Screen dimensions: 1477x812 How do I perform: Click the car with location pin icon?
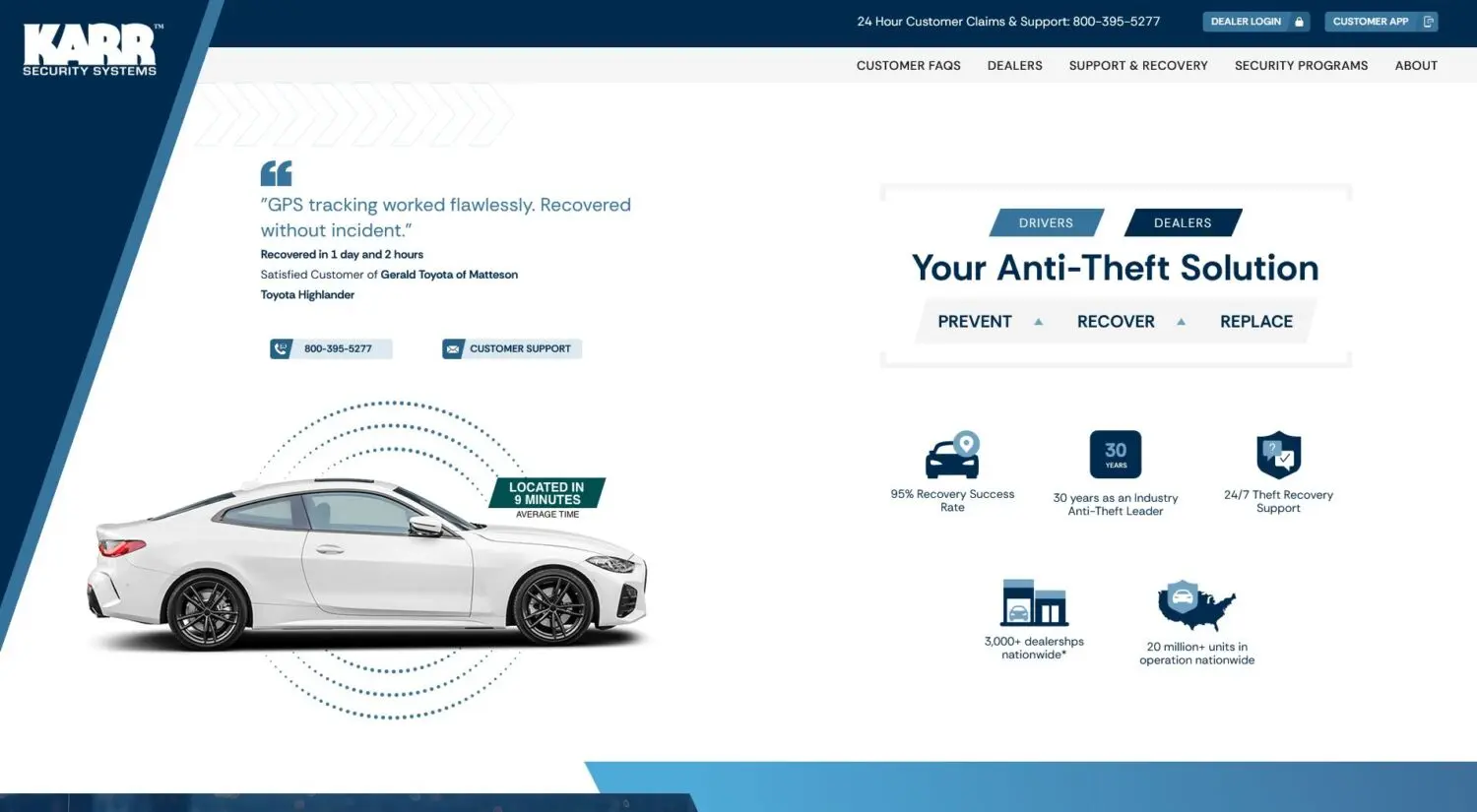(x=952, y=455)
